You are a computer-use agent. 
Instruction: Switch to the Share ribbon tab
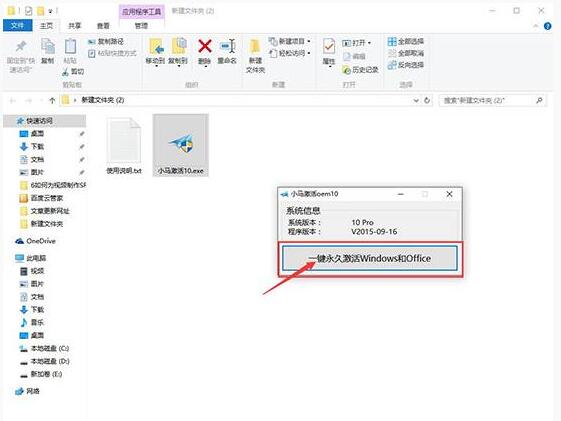[74, 26]
